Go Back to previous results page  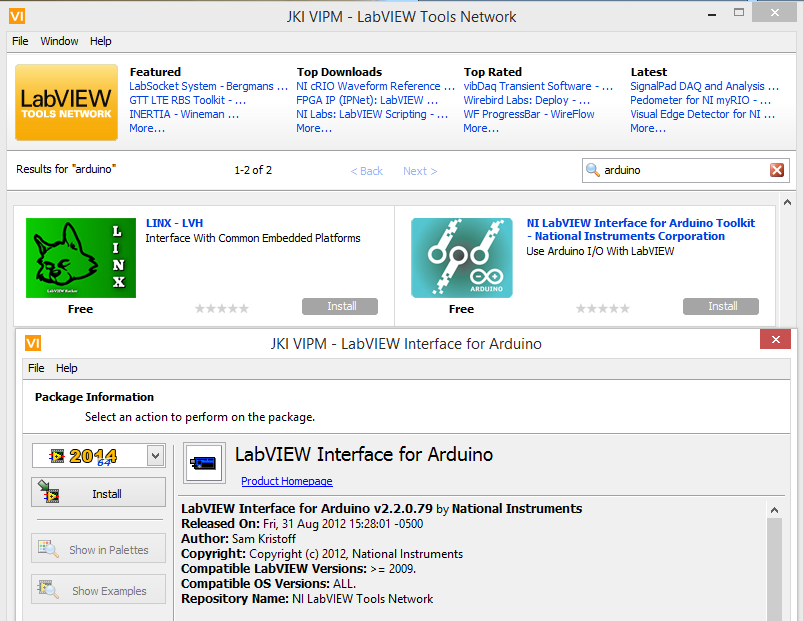tap(367, 171)
